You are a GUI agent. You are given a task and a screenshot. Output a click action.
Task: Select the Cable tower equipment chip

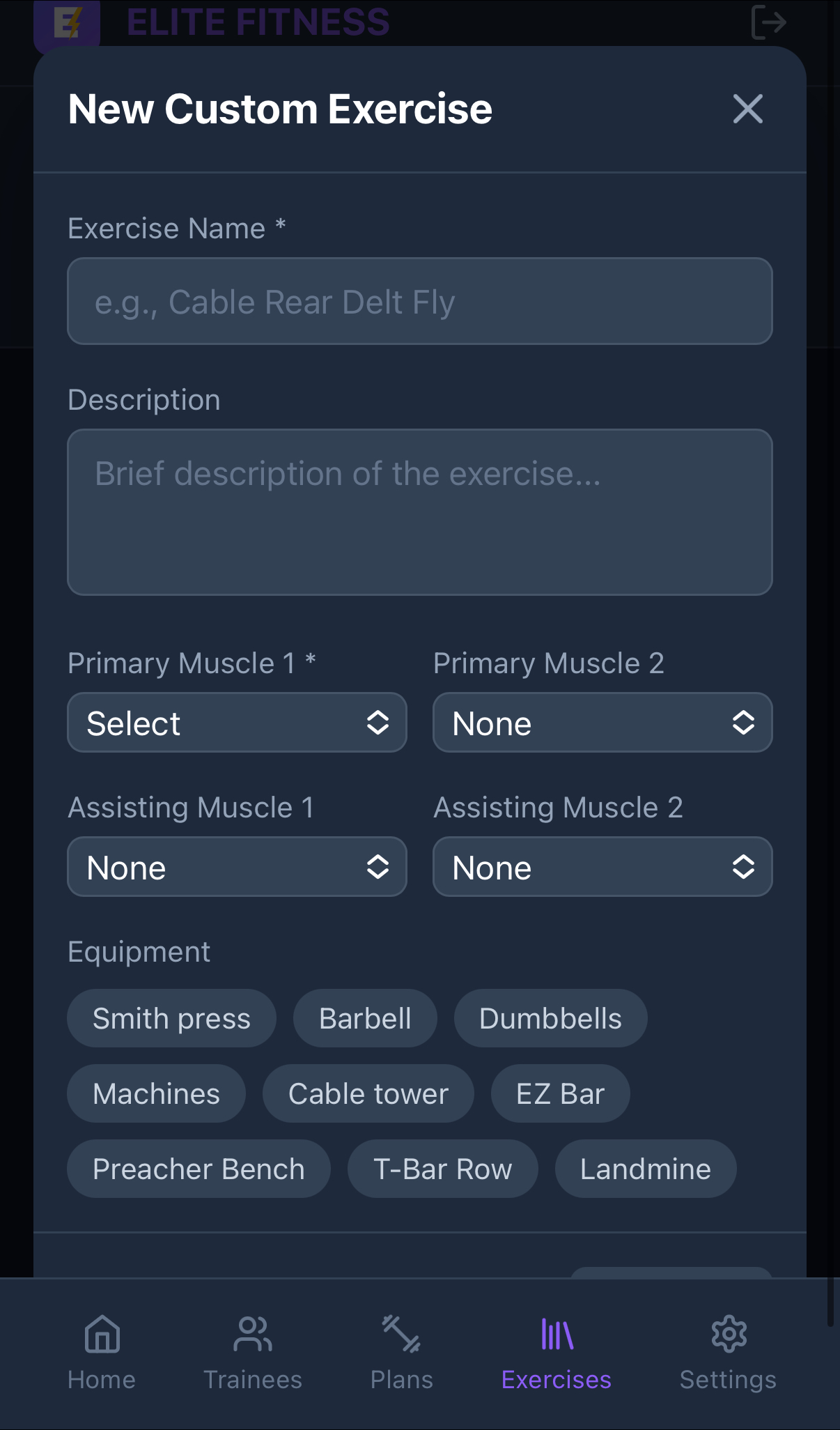368,1093
